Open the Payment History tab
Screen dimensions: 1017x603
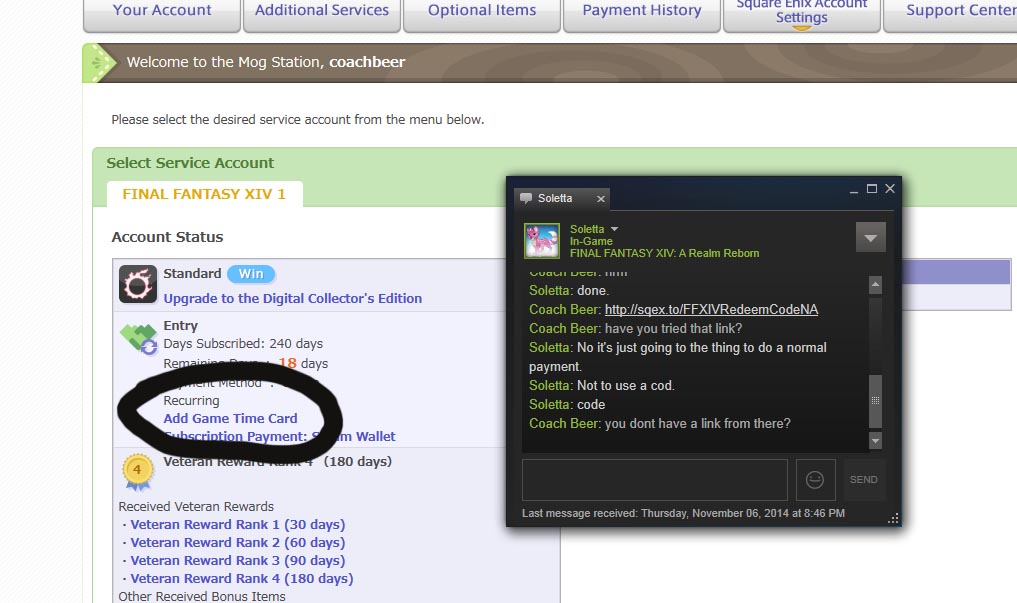point(642,13)
